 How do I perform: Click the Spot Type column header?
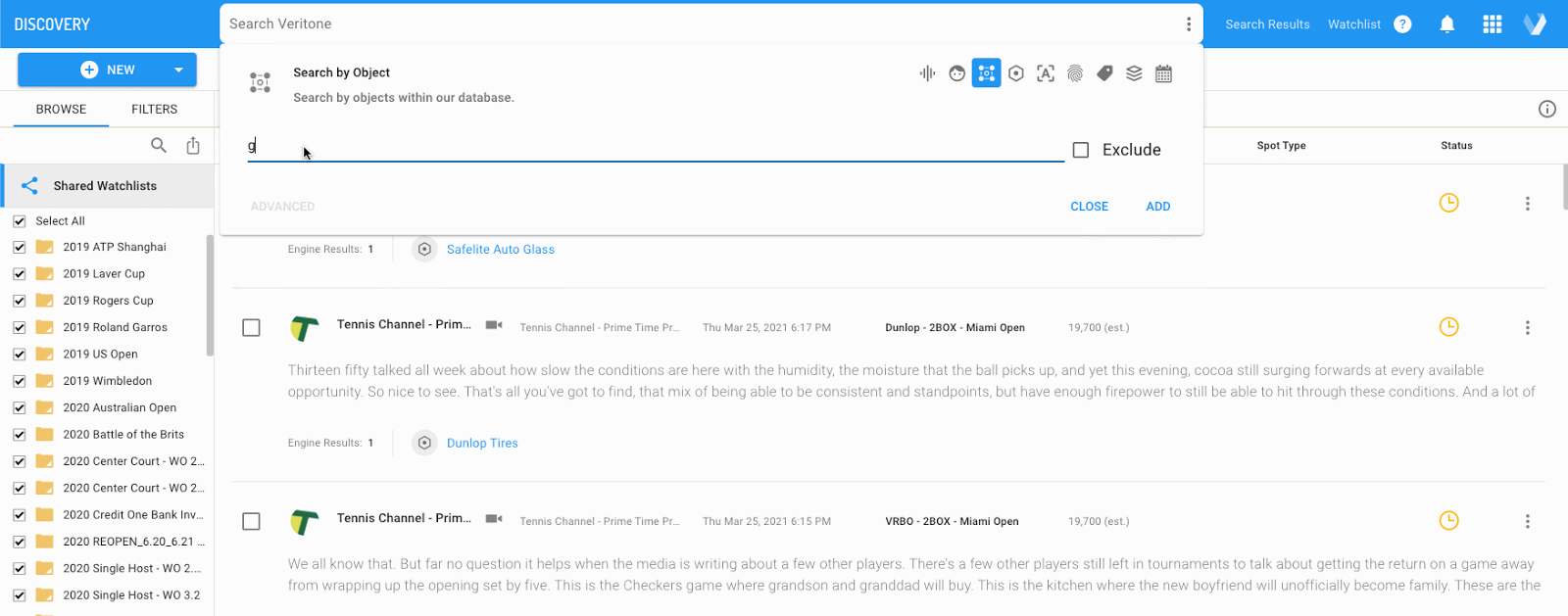pyautogui.click(x=1281, y=146)
